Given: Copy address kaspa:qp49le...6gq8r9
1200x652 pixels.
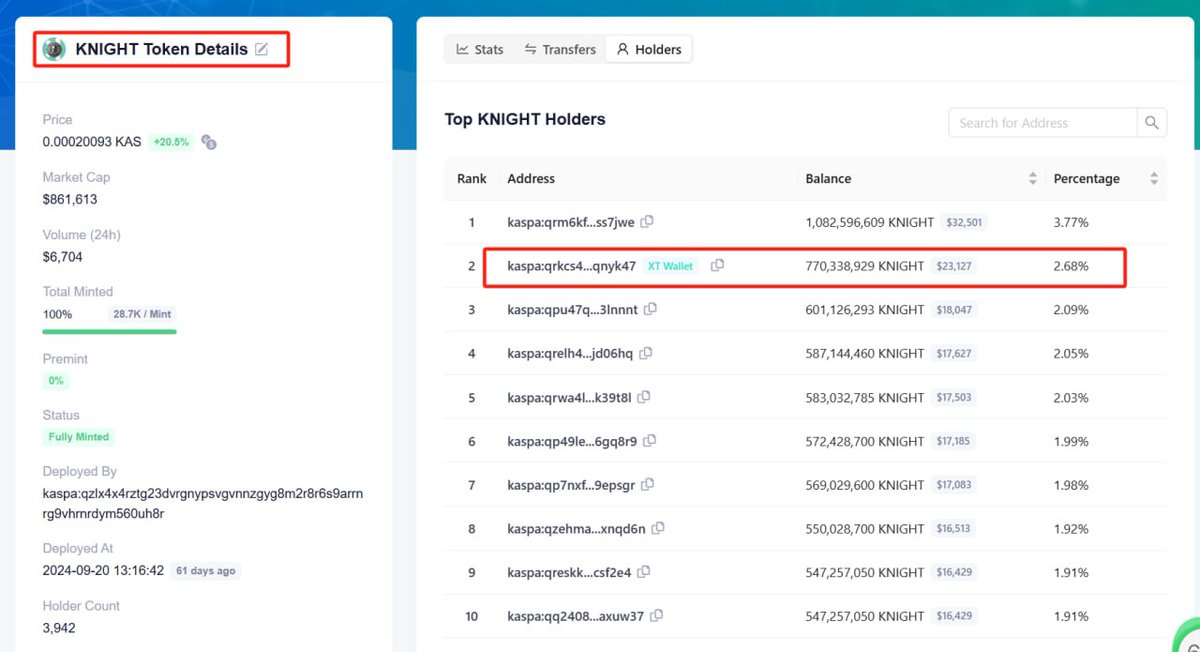Looking at the screenshot, I should click(650, 441).
